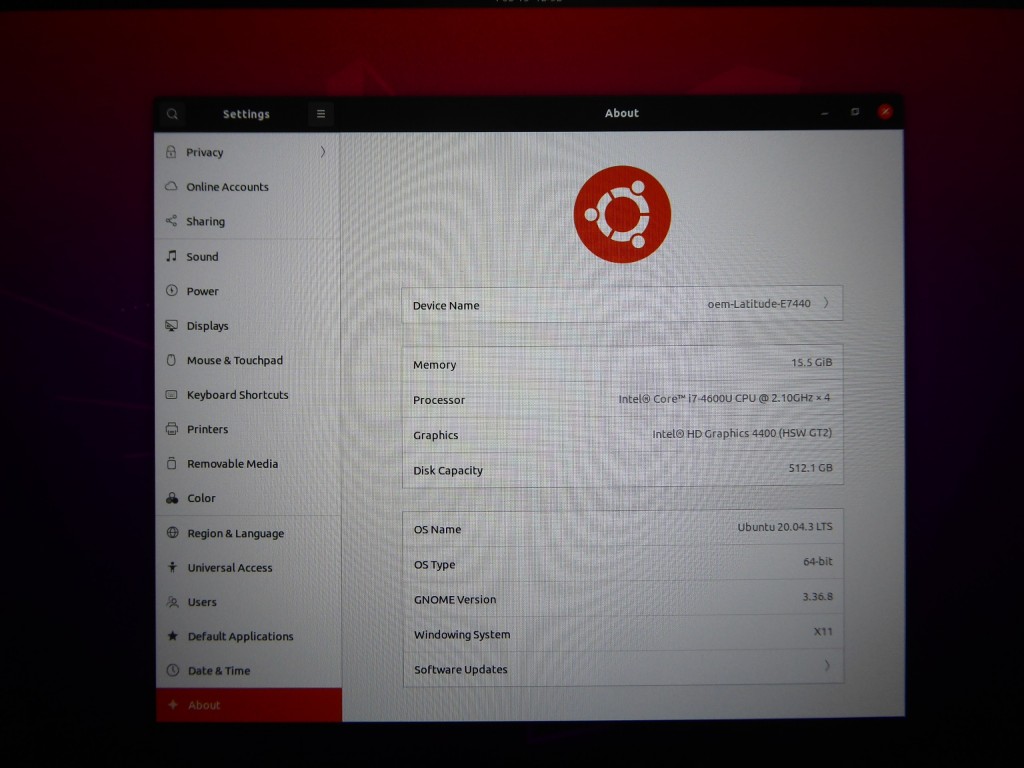
Task: Click the GNOME Version row label
Action: click(455, 600)
